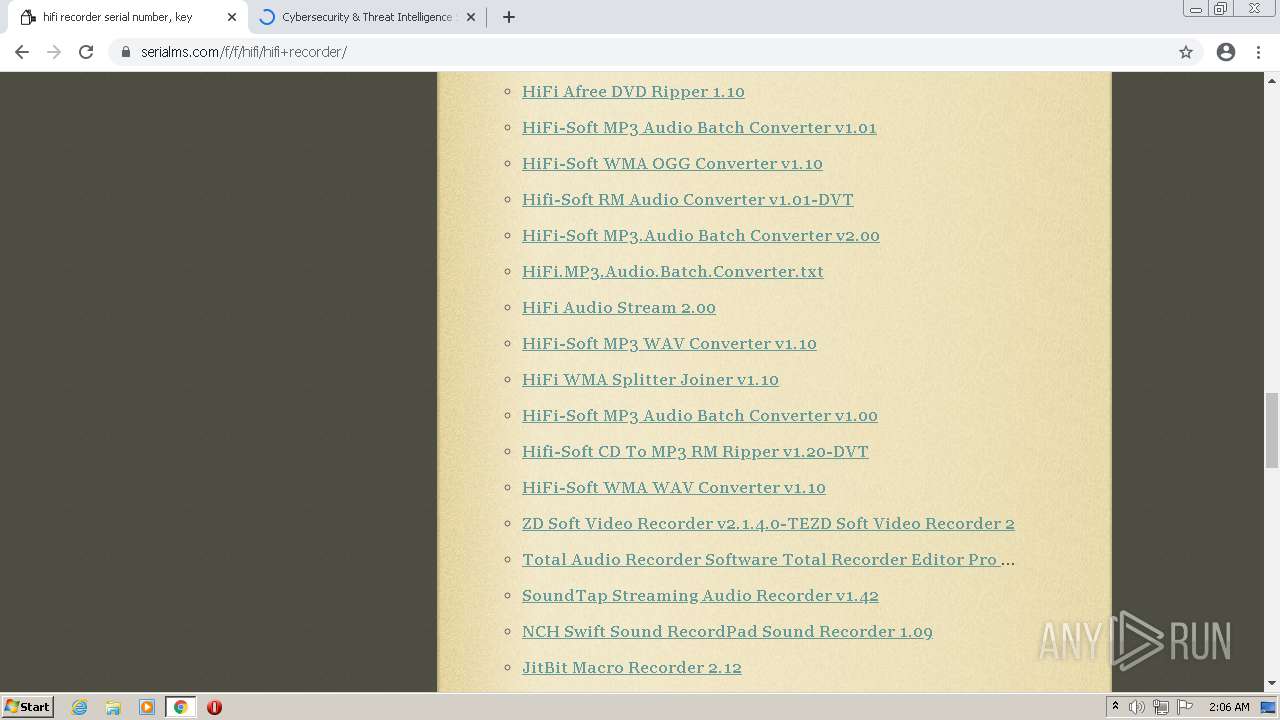Open HiFi-Soft MP3 Audio Batch Converter v1.00
This screenshot has height=720, width=1280.
(x=699, y=415)
